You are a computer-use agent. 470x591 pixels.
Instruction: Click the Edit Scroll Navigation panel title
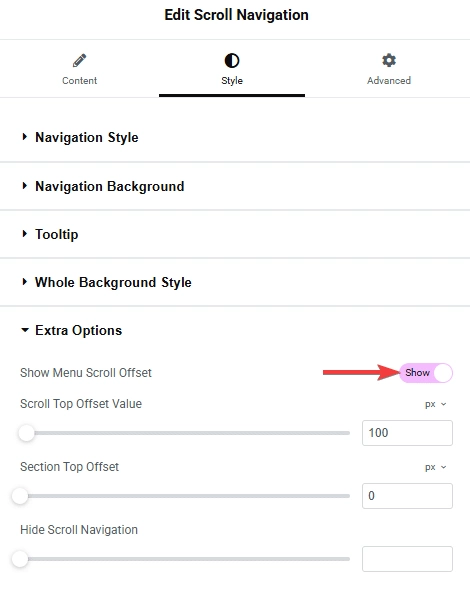click(x=236, y=15)
